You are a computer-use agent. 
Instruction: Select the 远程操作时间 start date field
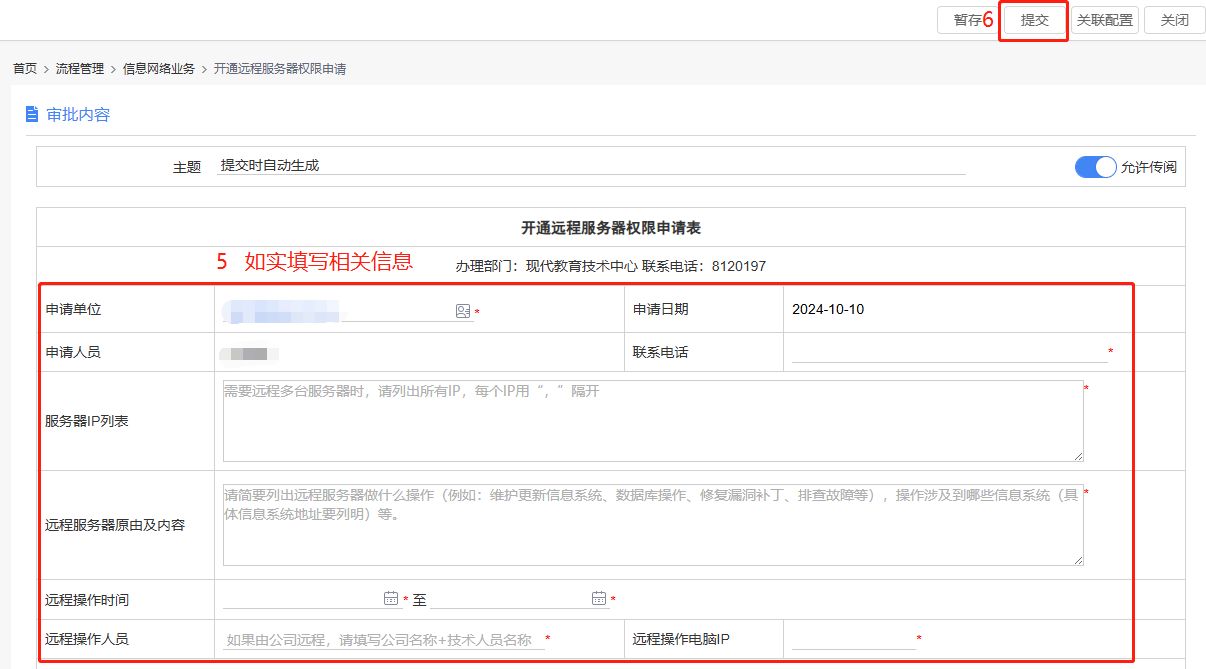click(x=302, y=599)
